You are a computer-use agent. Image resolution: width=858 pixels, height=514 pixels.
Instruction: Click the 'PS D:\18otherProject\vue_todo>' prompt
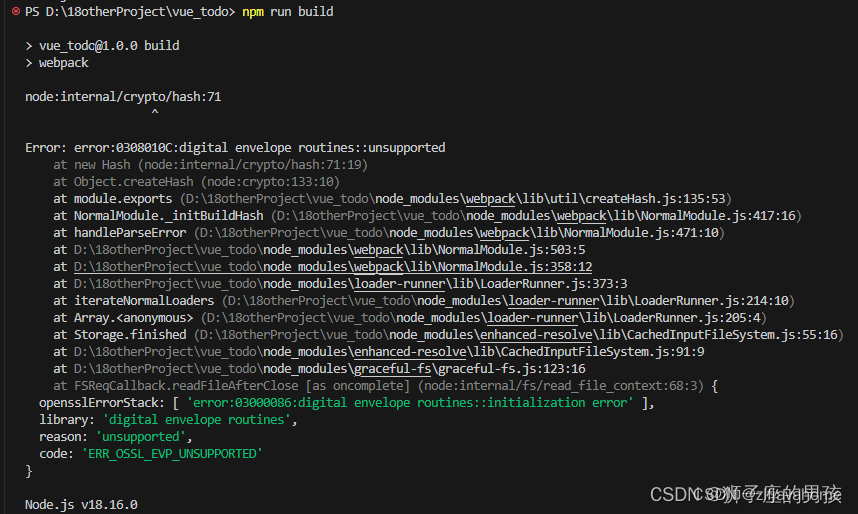pyautogui.click(x=130, y=11)
